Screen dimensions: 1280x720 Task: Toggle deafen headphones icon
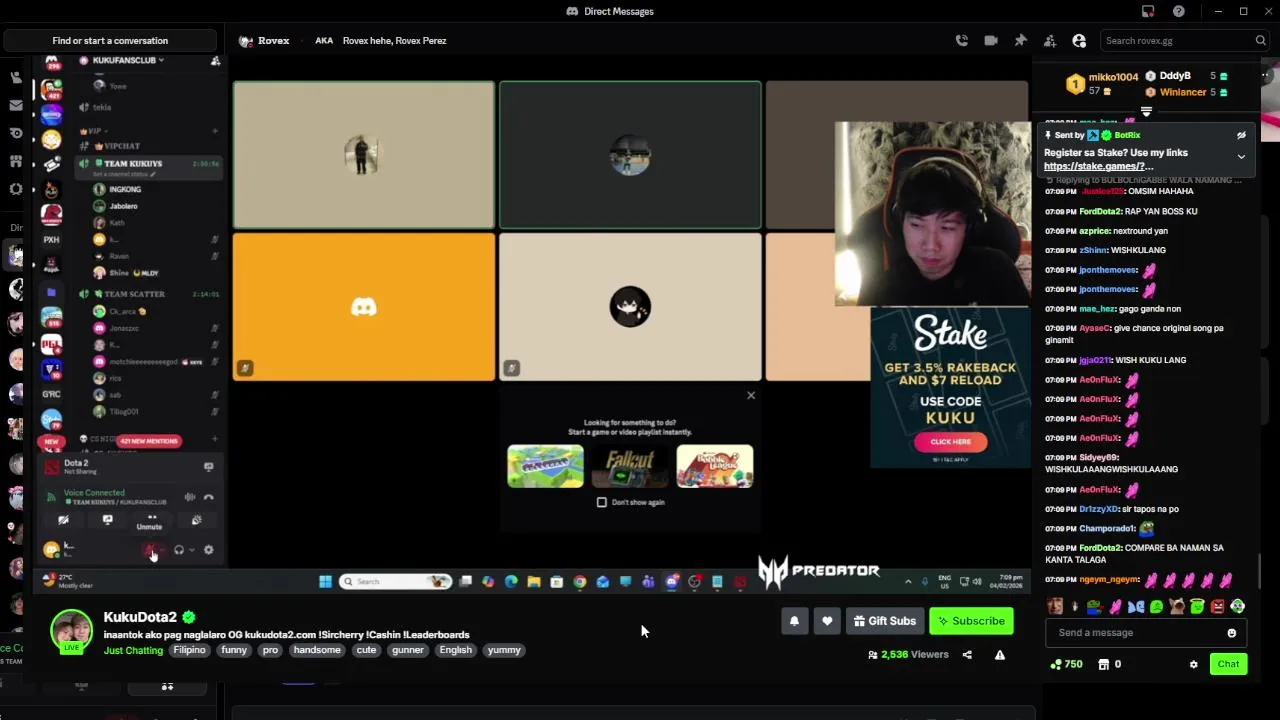click(x=179, y=550)
